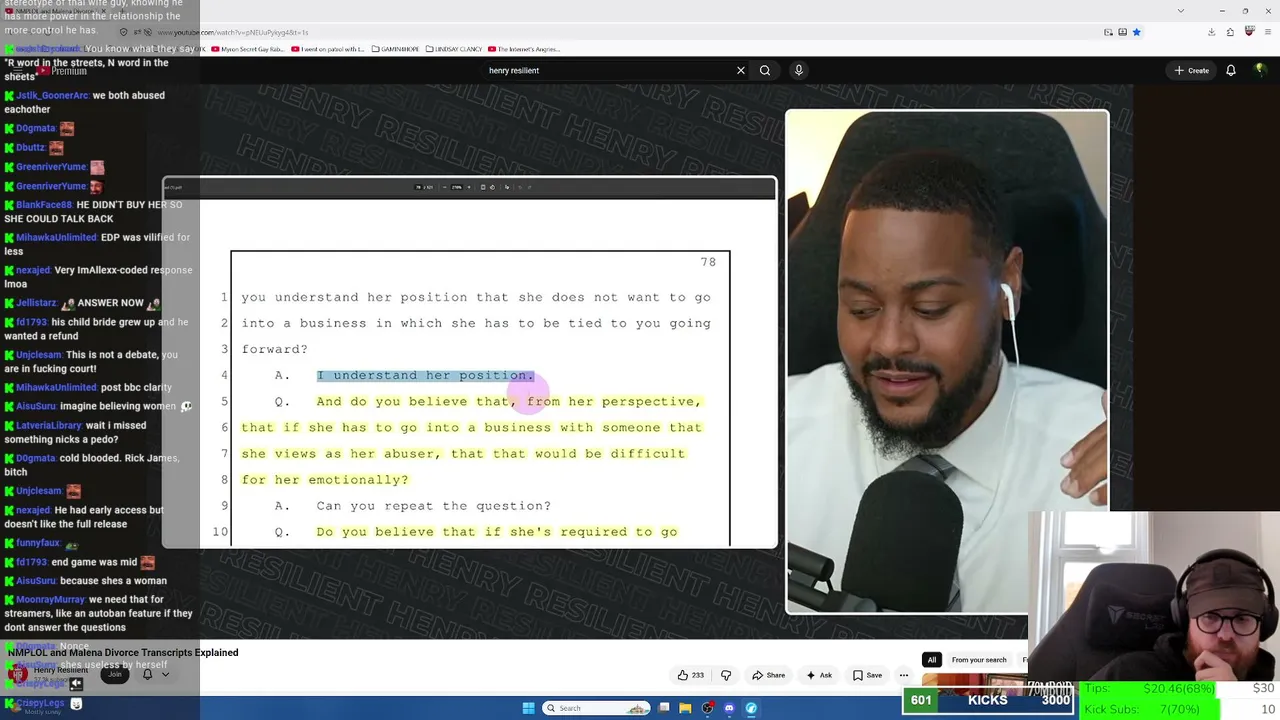Open the browser extensions puzzle icon
This screenshot has width=1280, height=720.
click(x=1230, y=32)
